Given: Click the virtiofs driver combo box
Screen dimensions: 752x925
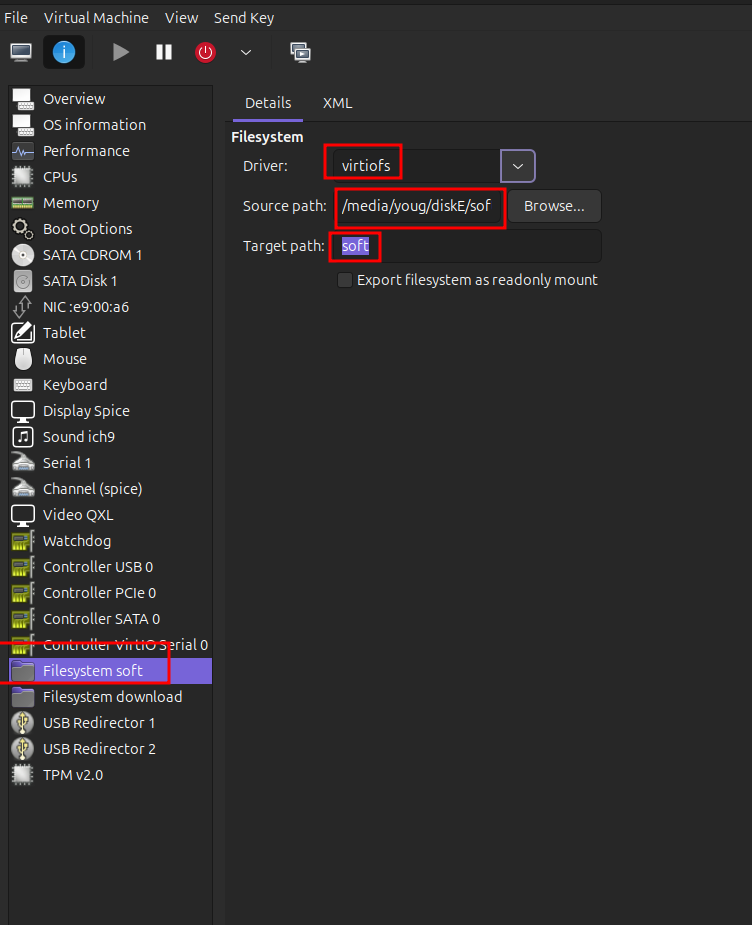Looking at the screenshot, I should coord(414,166).
